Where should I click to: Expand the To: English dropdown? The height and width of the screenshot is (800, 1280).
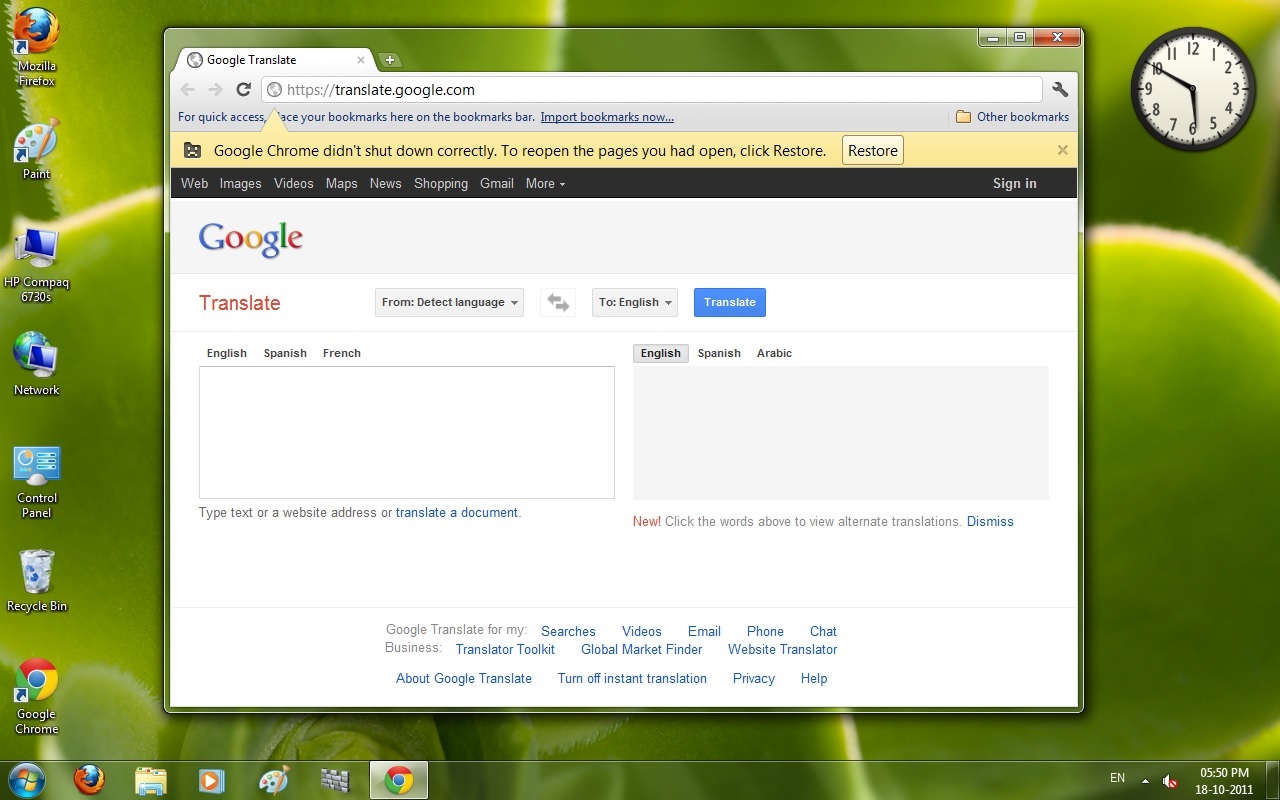[634, 303]
